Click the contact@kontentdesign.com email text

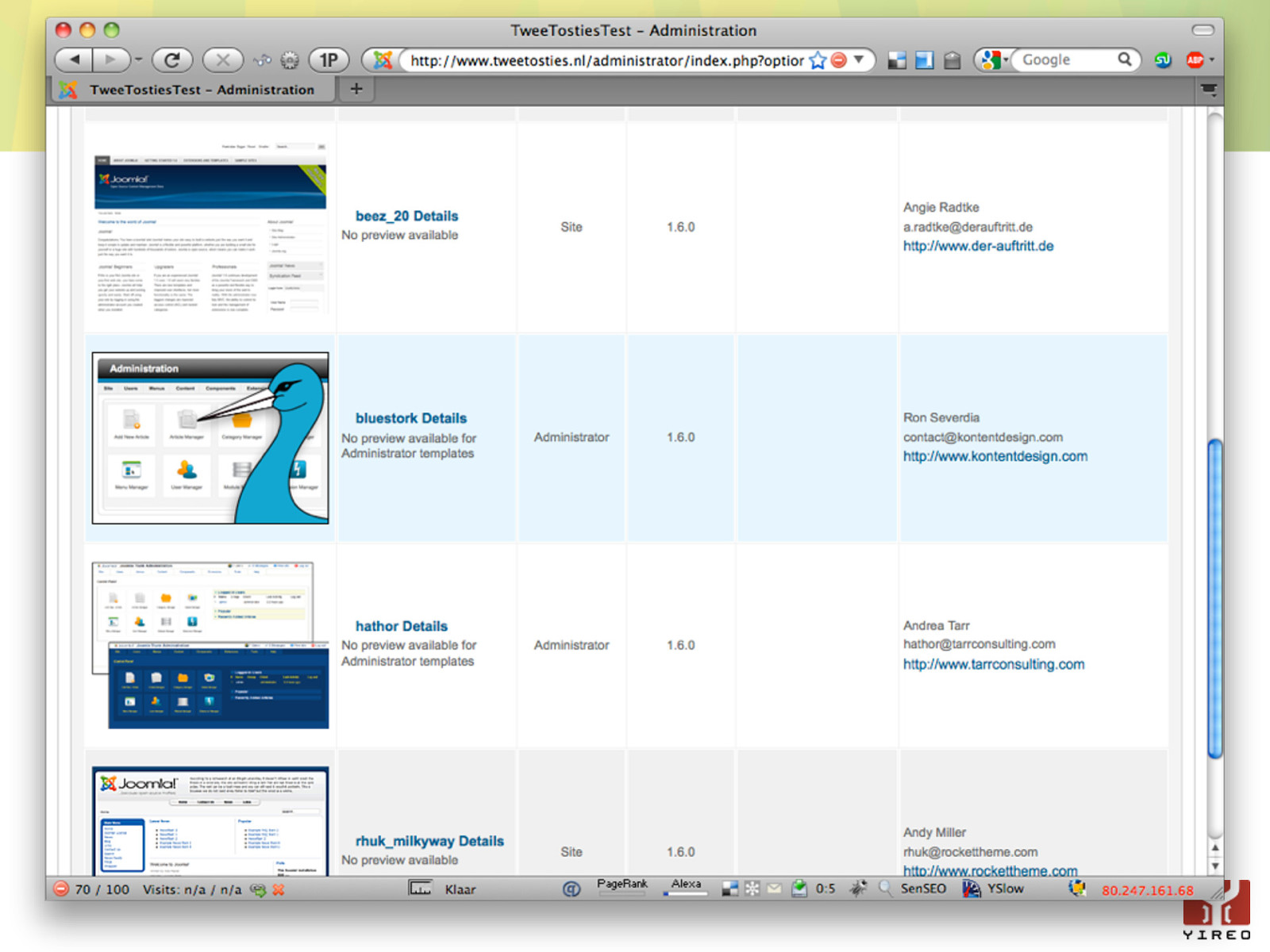click(983, 437)
